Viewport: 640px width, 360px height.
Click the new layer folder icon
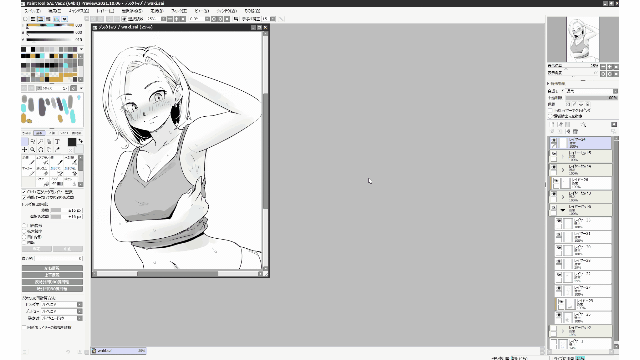click(568, 124)
